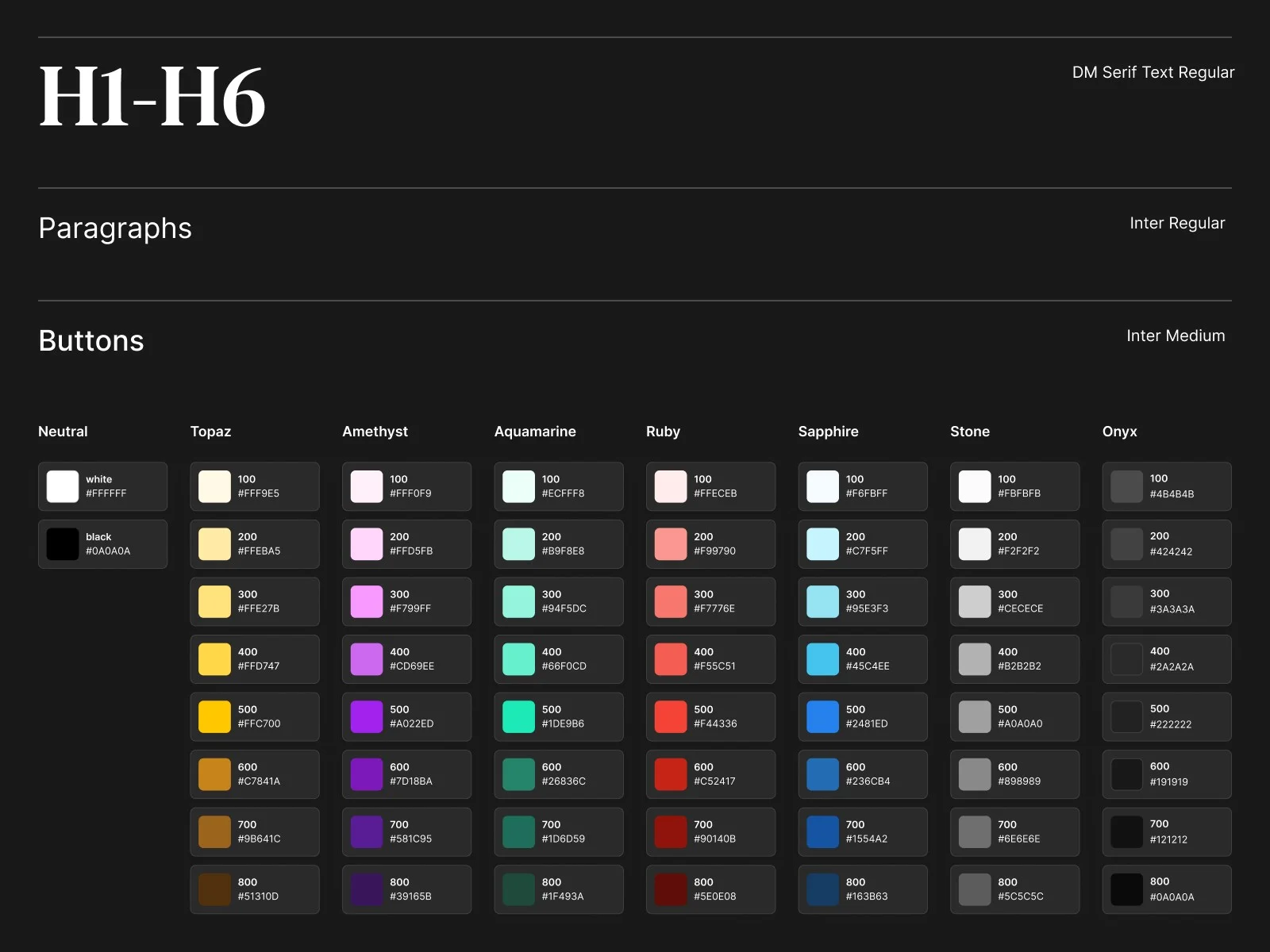Viewport: 1270px width, 952px height.
Task: Click the Ruby palette heading
Action: pyautogui.click(x=663, y=432)
